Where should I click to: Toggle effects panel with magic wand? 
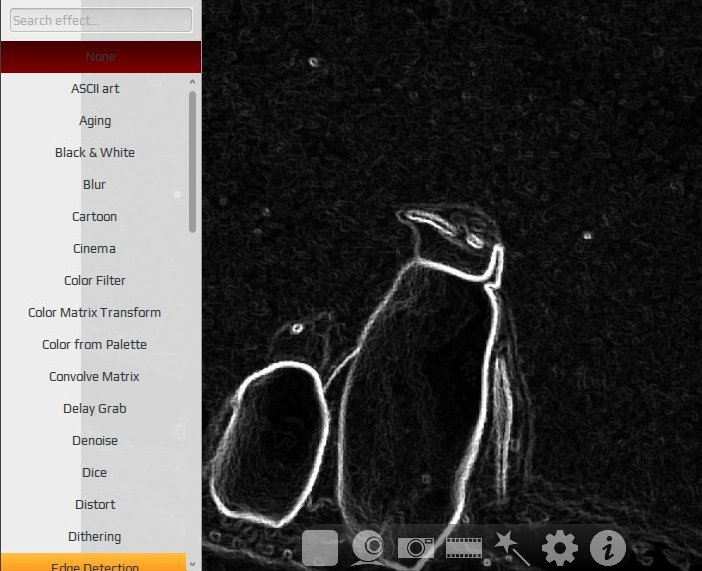512,547
